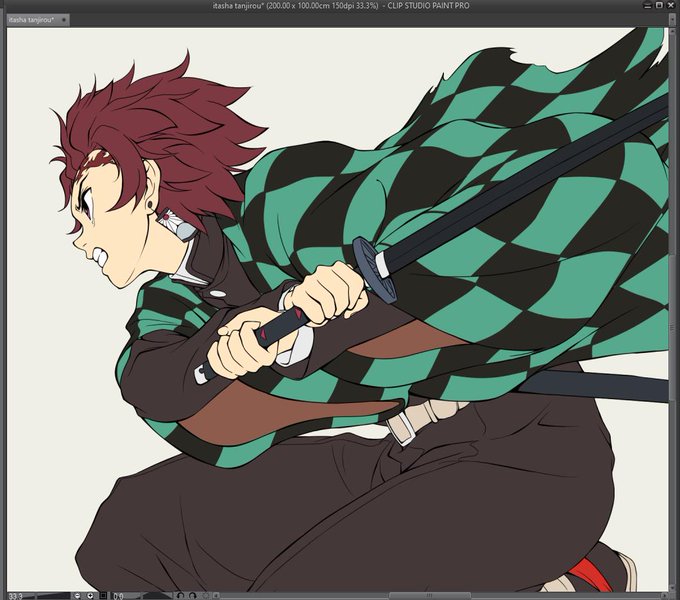Click the horizontal scrollbar thumb

tap(429, 596)
